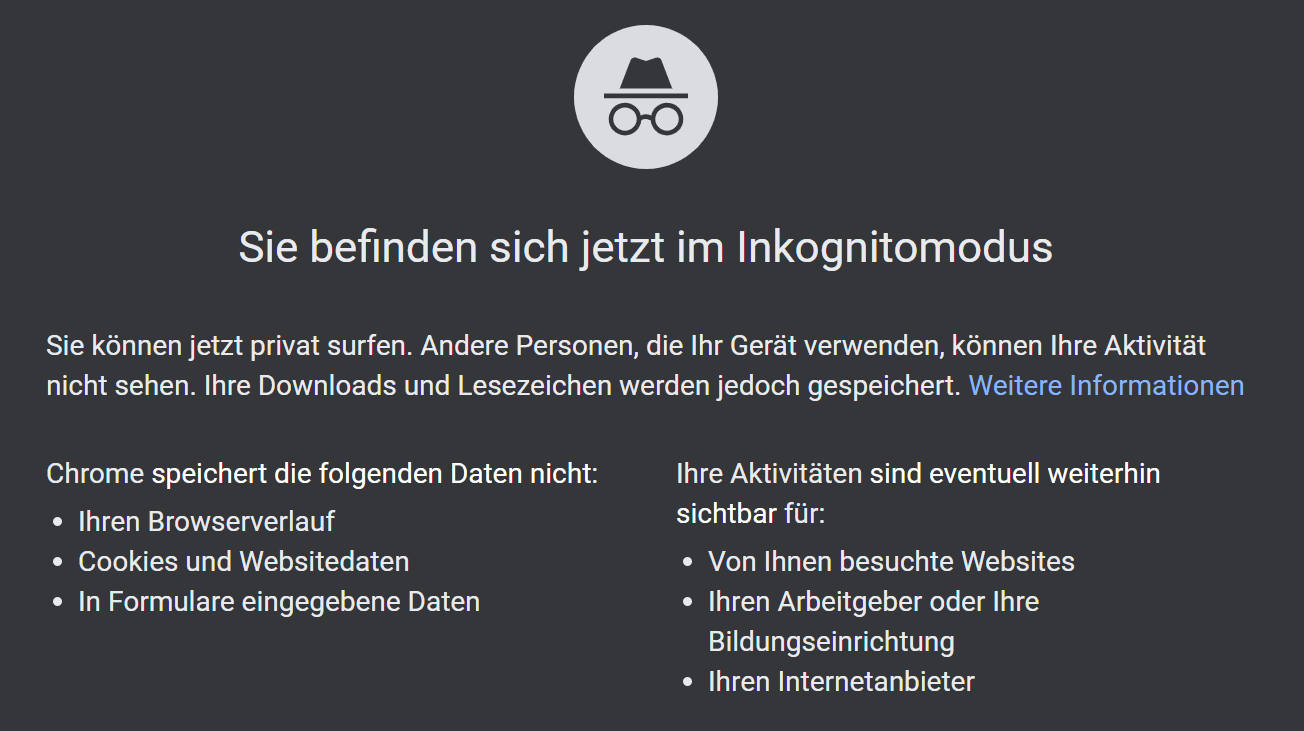
Task: Click the incognito hat-and-glasses icon
Action: coord(645,97)
